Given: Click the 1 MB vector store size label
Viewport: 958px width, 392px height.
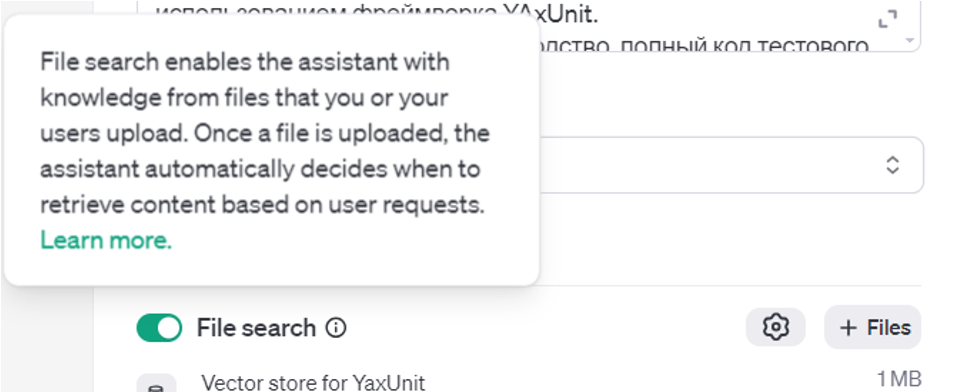Looking at the screenshot, I should pyautogui.click(x=899, y=379).
